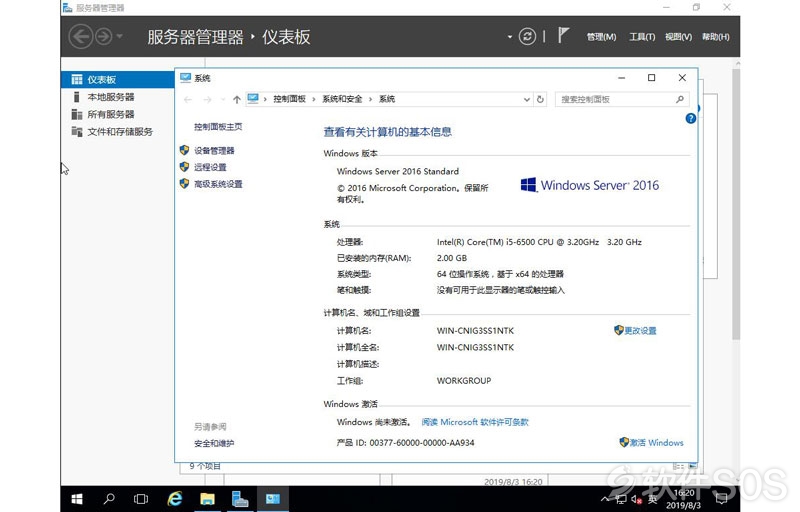The width and height of the screenshot is (800, 512).
Task: Refresh the Server Manager dashboard
Action: 527,36
